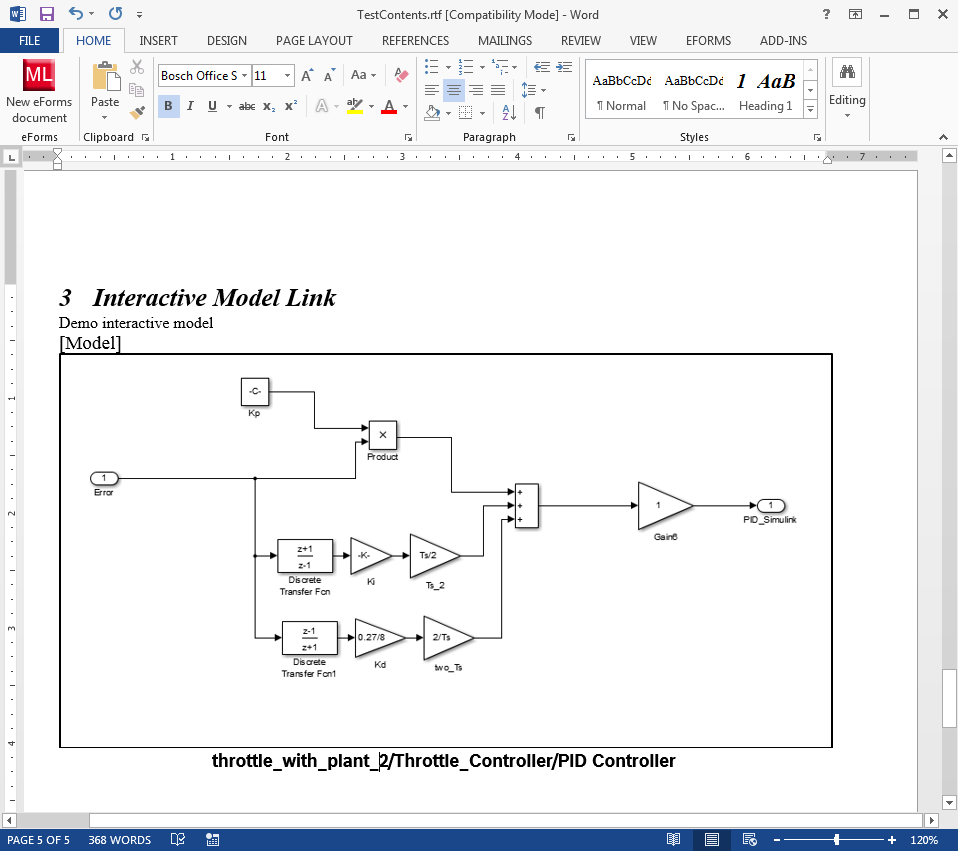Toggle Bold formatting off
This screenshot has width=958, height=851.
(168, 107)
